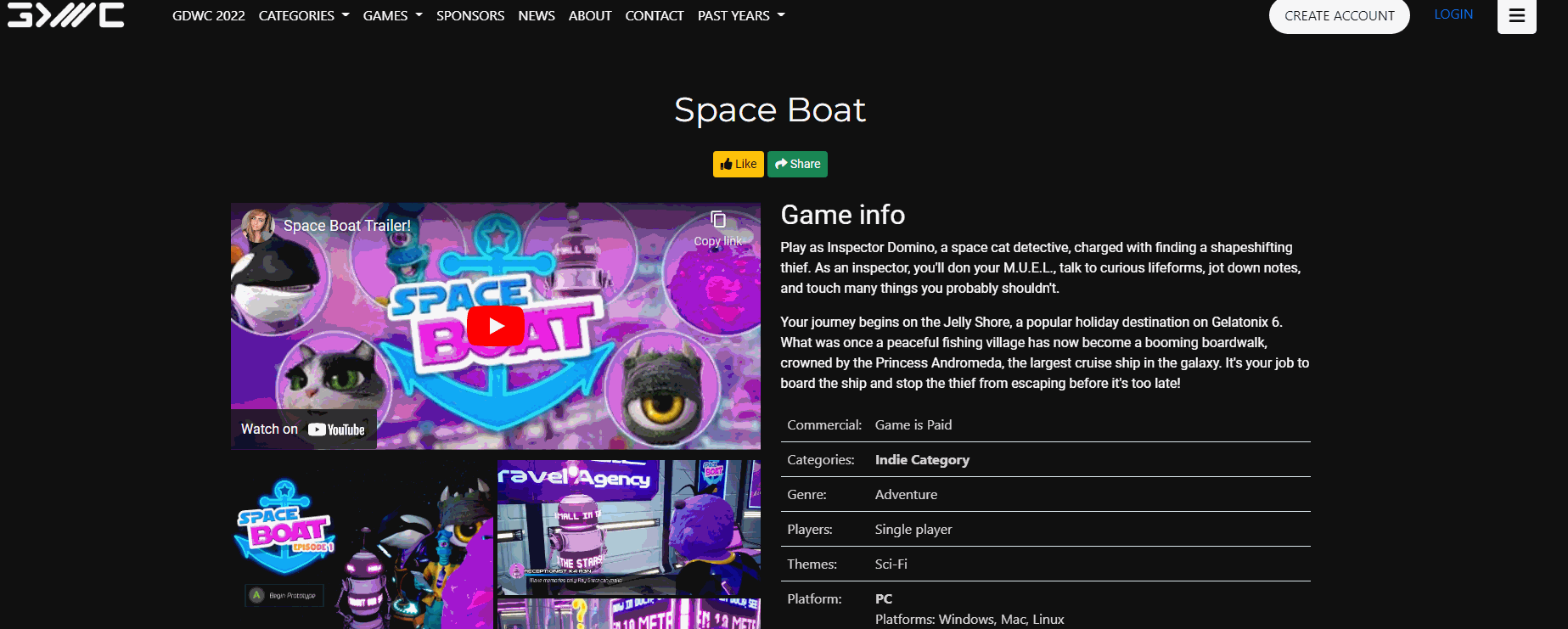Expand the Categories dropdown
The width and height of the screenshot is (1568, 629).
point(303,15)
